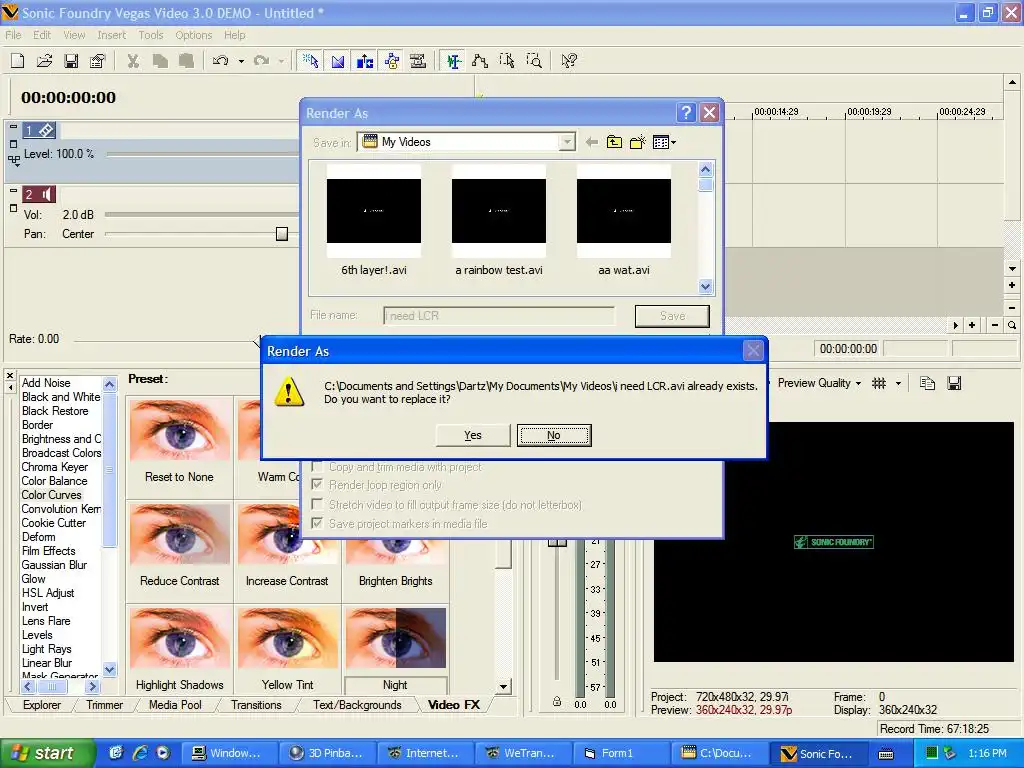Select the Normal Edit tool
The image size is (1024, 768).
(x=453, y=61)
